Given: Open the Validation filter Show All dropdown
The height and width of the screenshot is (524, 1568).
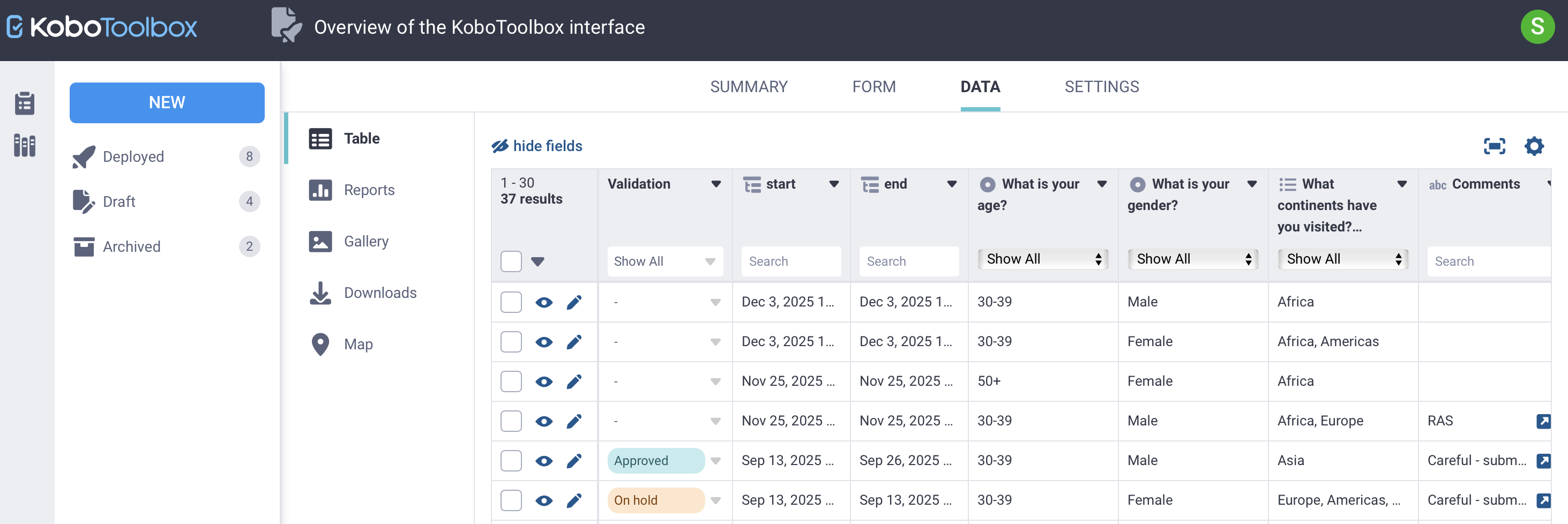Looking at the screenshot, I should click(664, 261).
